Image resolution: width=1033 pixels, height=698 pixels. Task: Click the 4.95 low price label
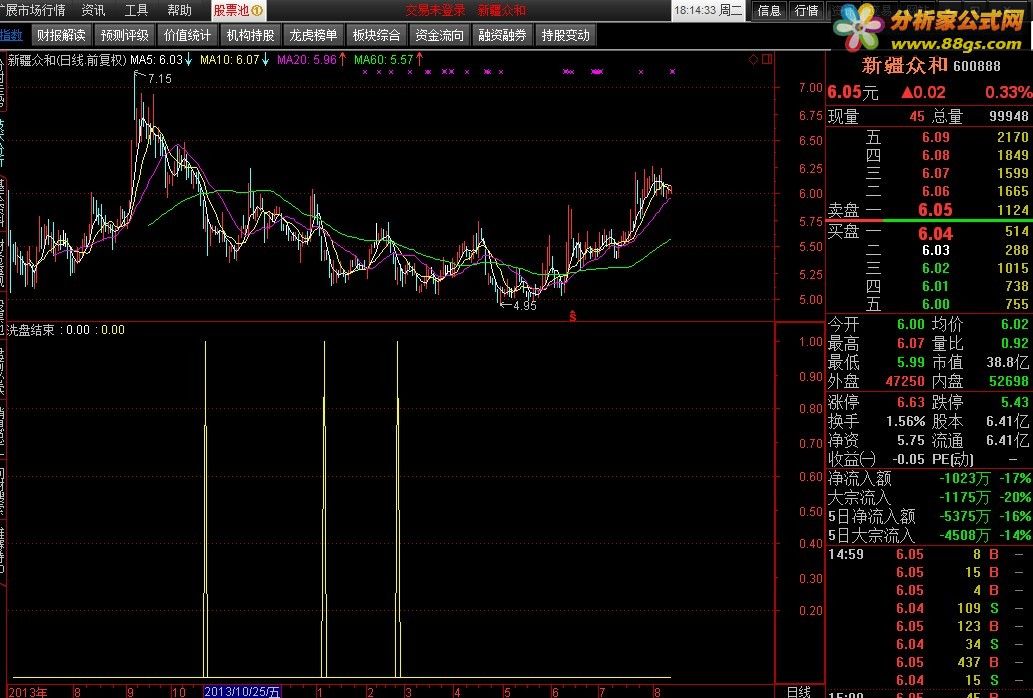pos(524,306)
